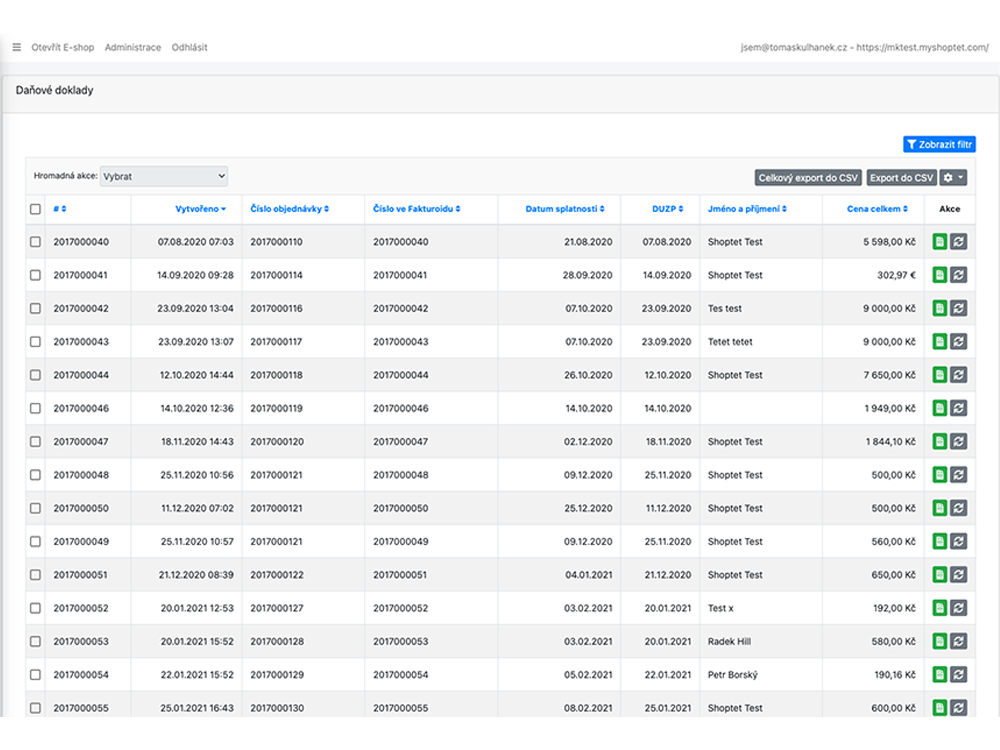Click the name cell Tetet tetet

pos(730,341)
